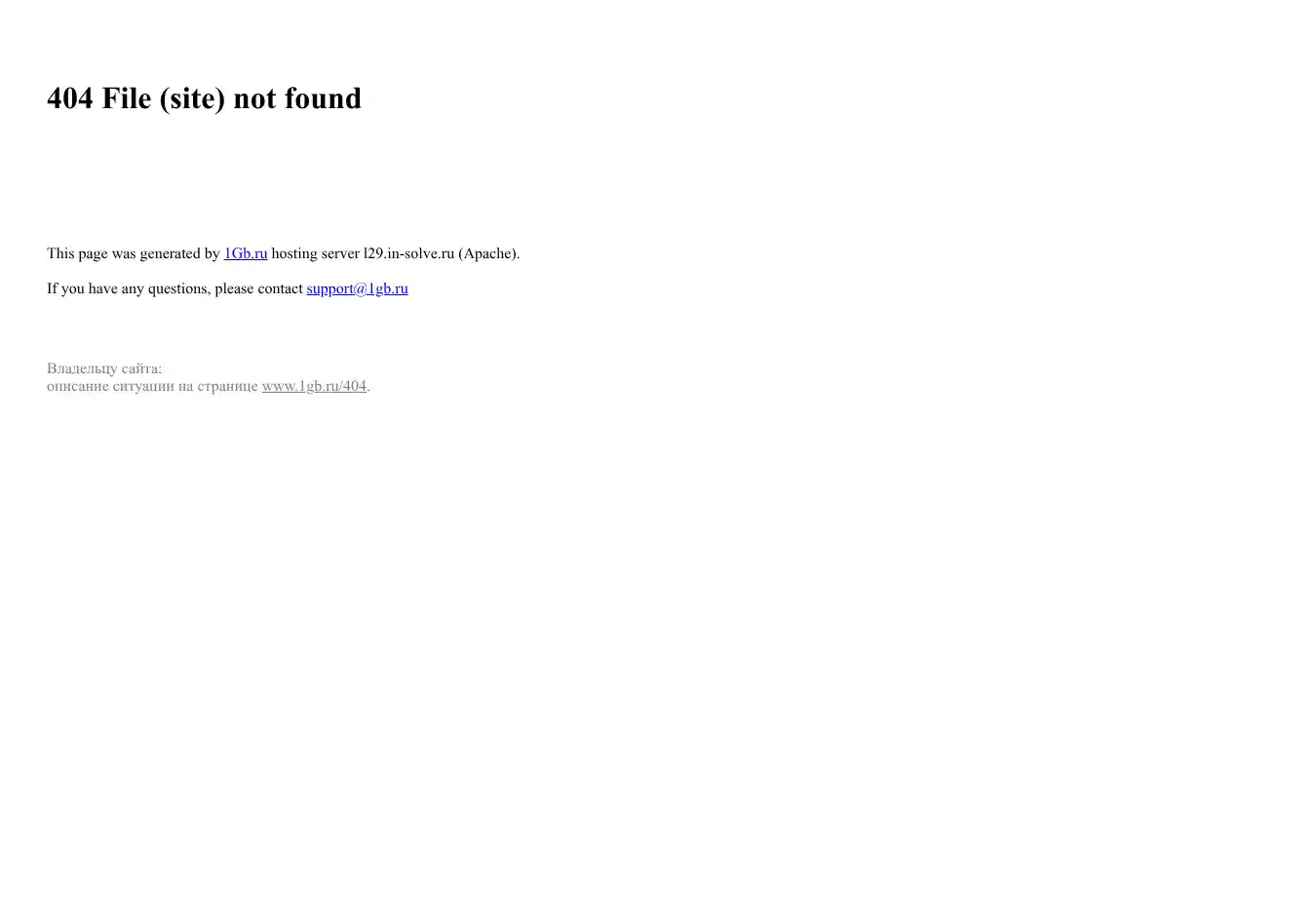
Task: Click the "please contact" text
Action: coord(258,288)
